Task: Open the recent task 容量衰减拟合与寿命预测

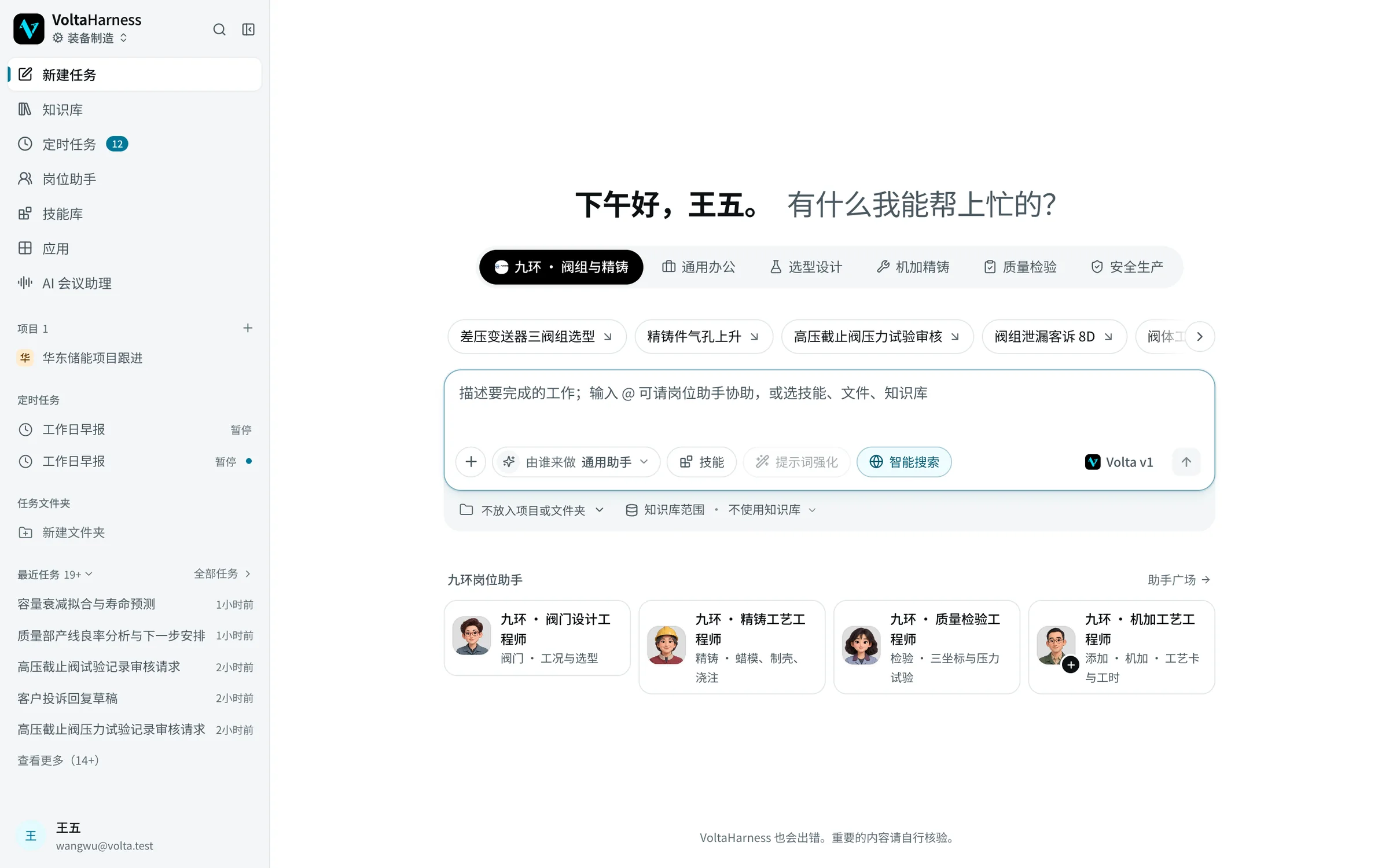Action: pyautogui.click(x=134, y=604)
